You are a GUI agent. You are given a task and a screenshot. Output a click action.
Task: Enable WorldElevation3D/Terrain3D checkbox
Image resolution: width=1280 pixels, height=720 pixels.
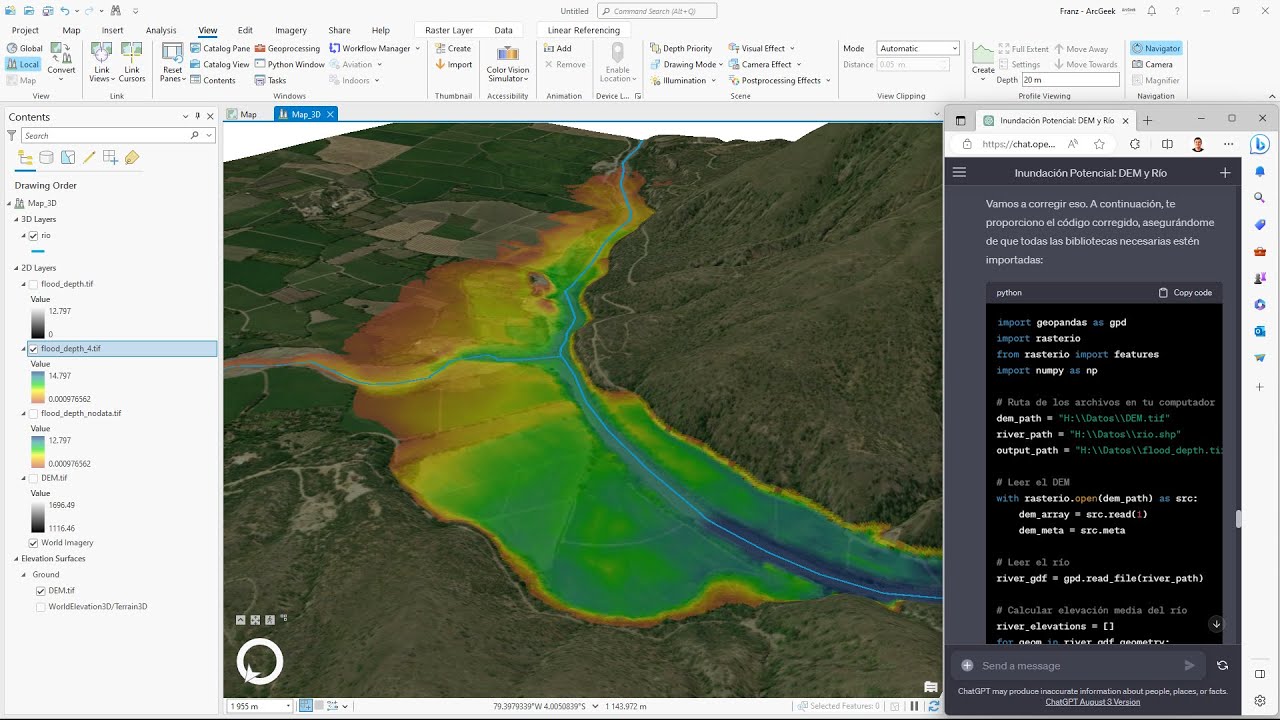(x=41, y=607)
